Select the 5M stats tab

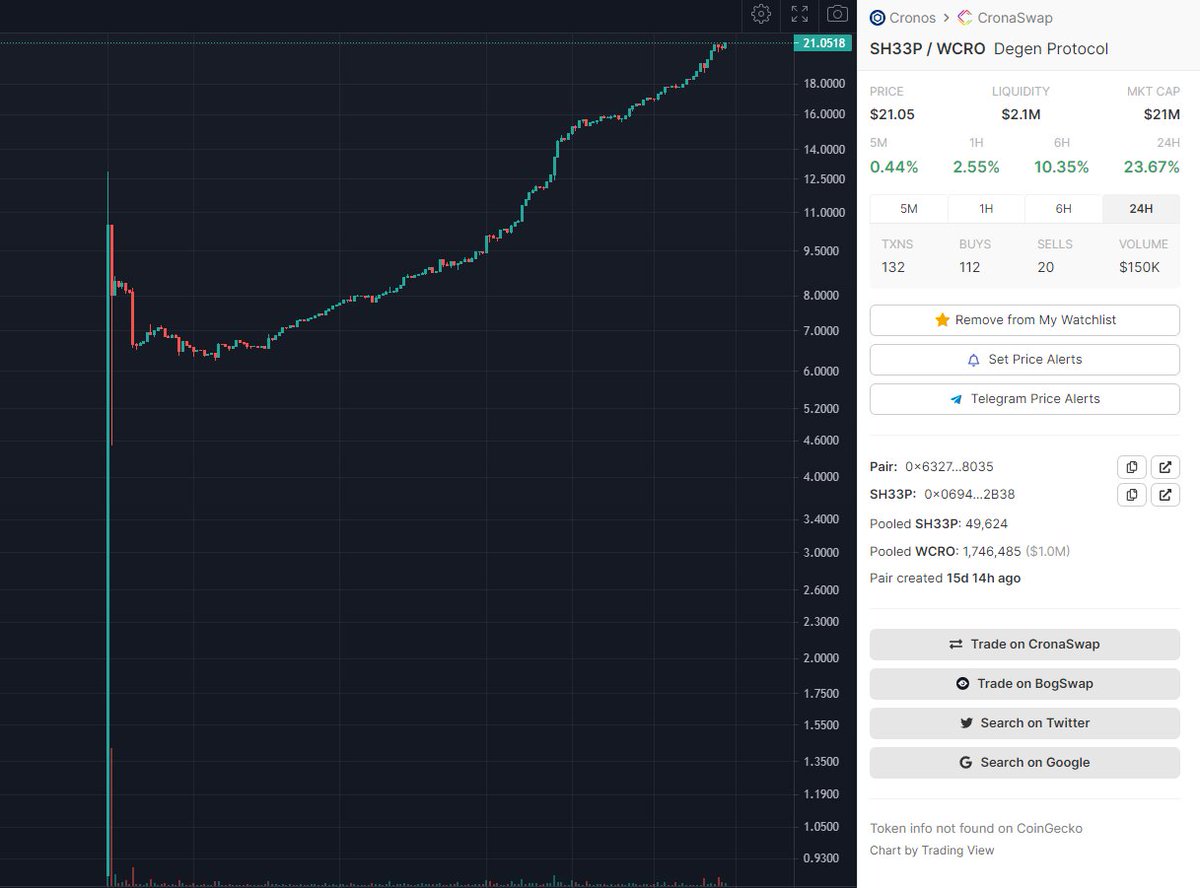pos(909,208)
